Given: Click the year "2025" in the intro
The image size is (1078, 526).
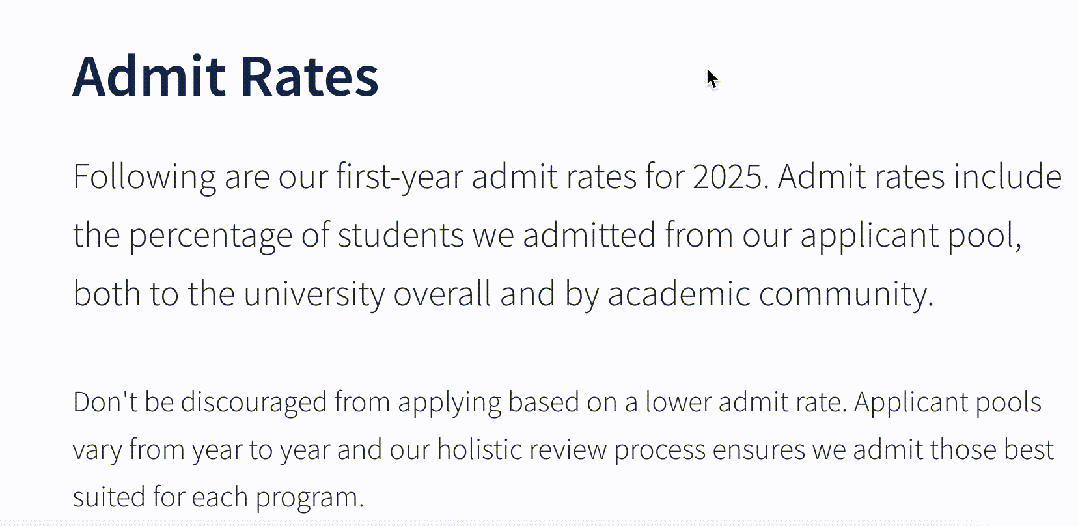Looking at the screenshot, I should click(728, 177).
